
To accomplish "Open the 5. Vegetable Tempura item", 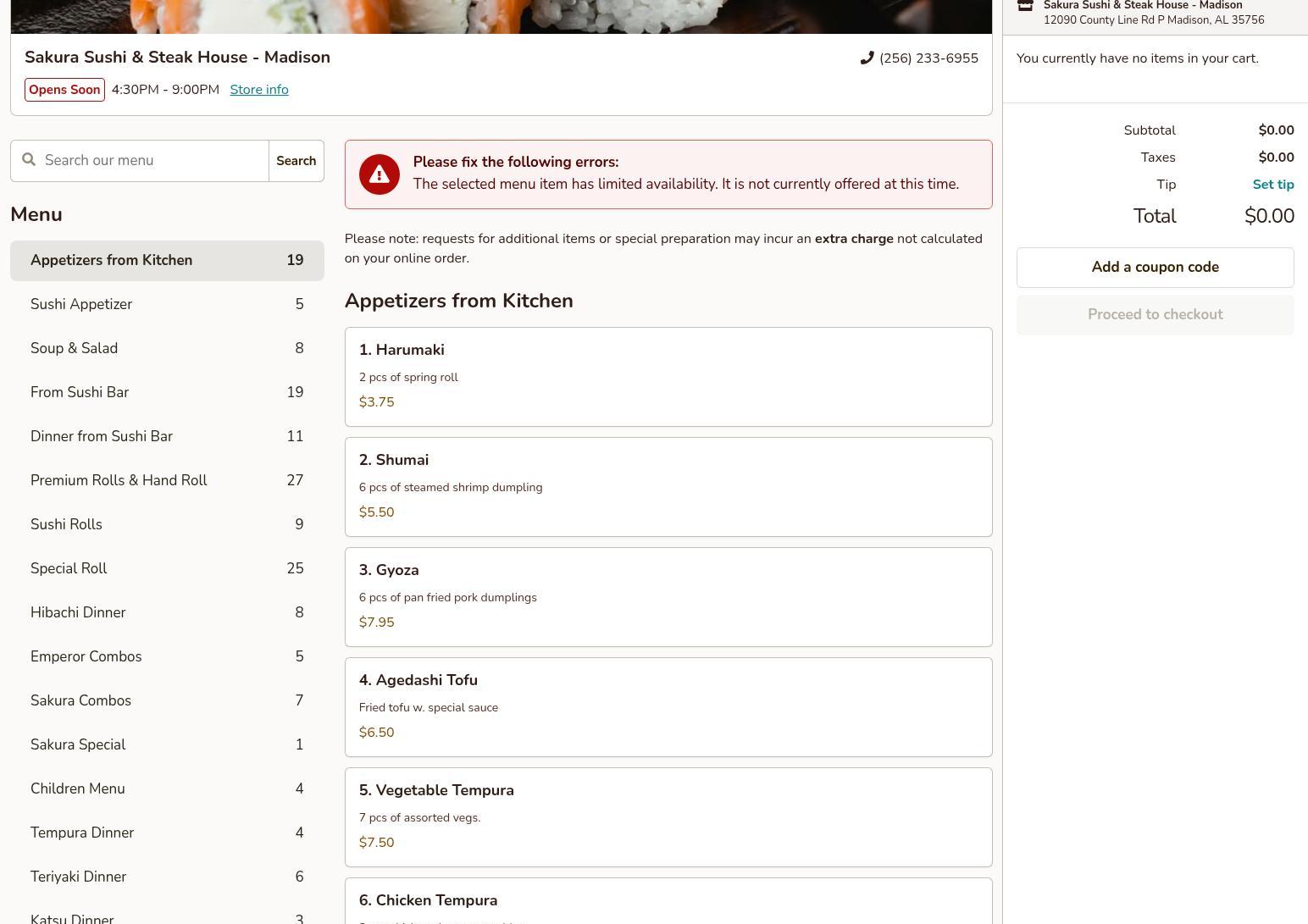I will click(668, 817).
